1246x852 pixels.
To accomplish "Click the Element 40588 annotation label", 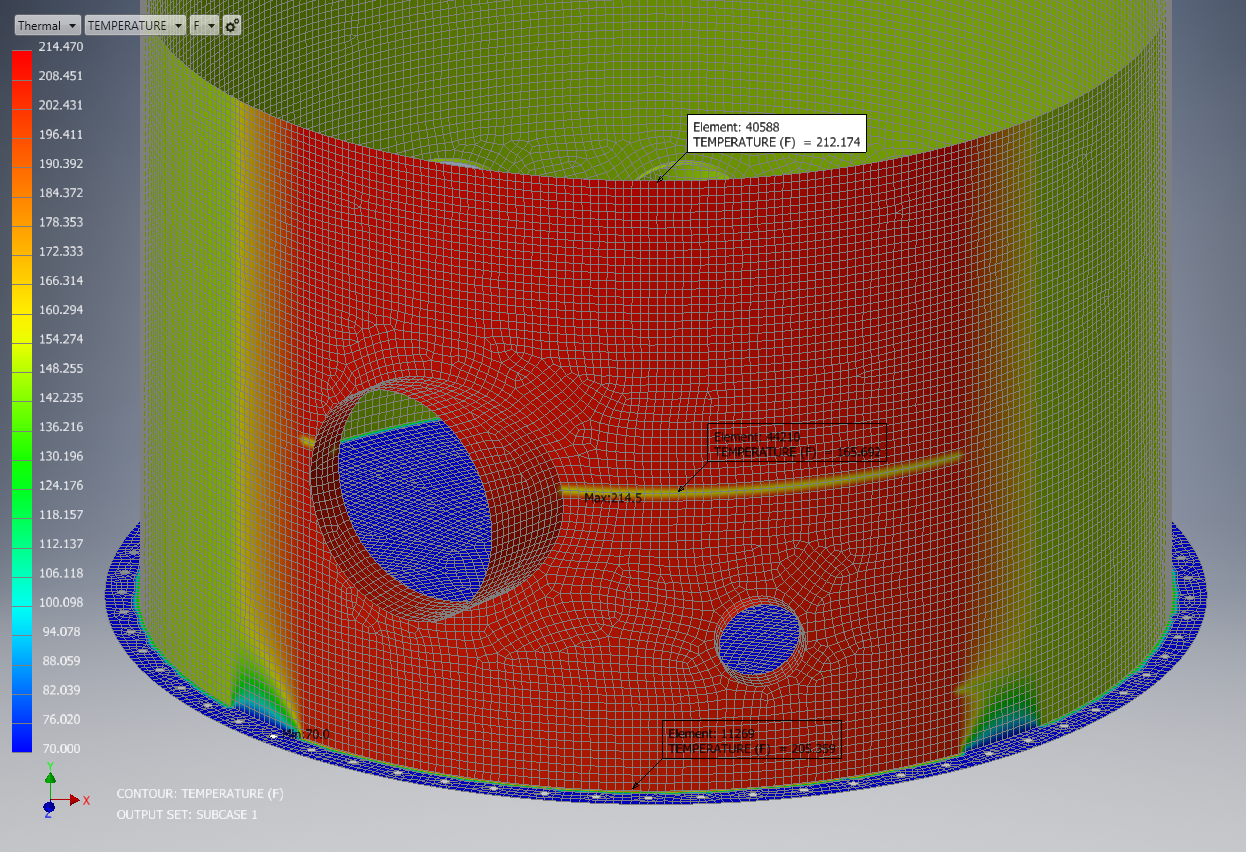I will [x=776, y=135].
